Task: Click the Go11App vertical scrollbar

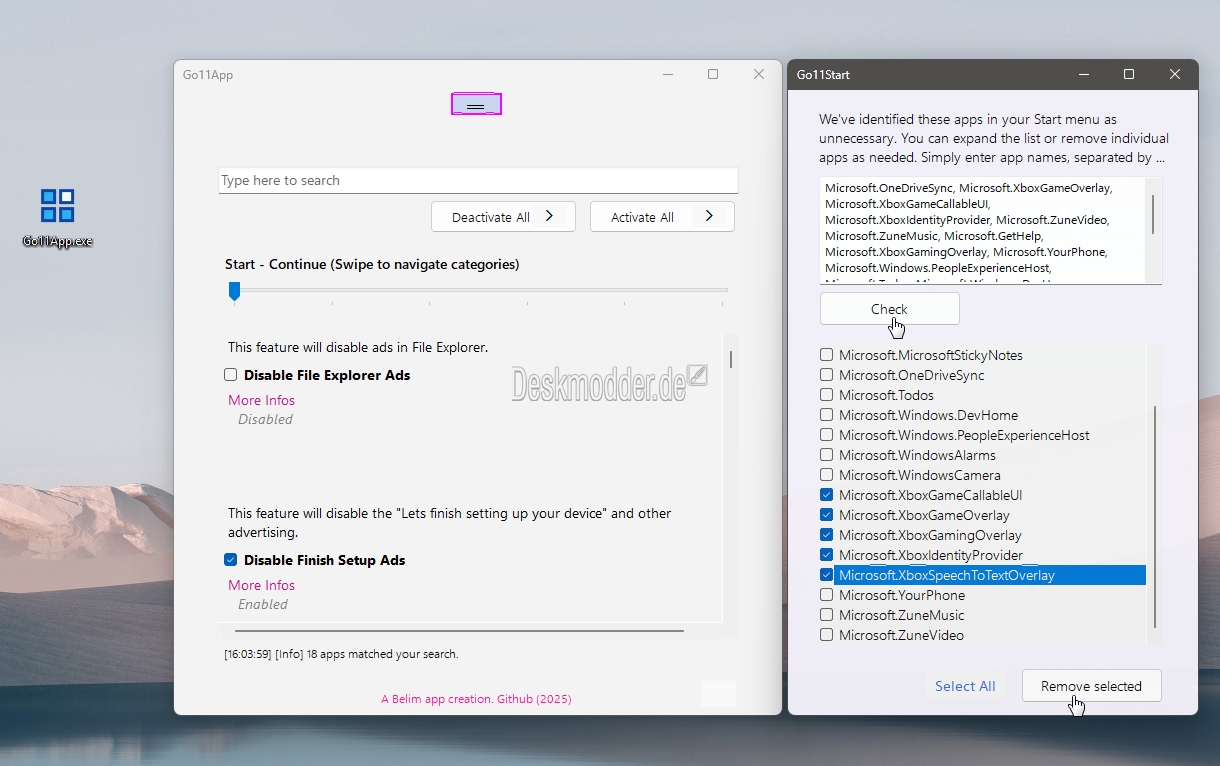Action: (731, 359)
